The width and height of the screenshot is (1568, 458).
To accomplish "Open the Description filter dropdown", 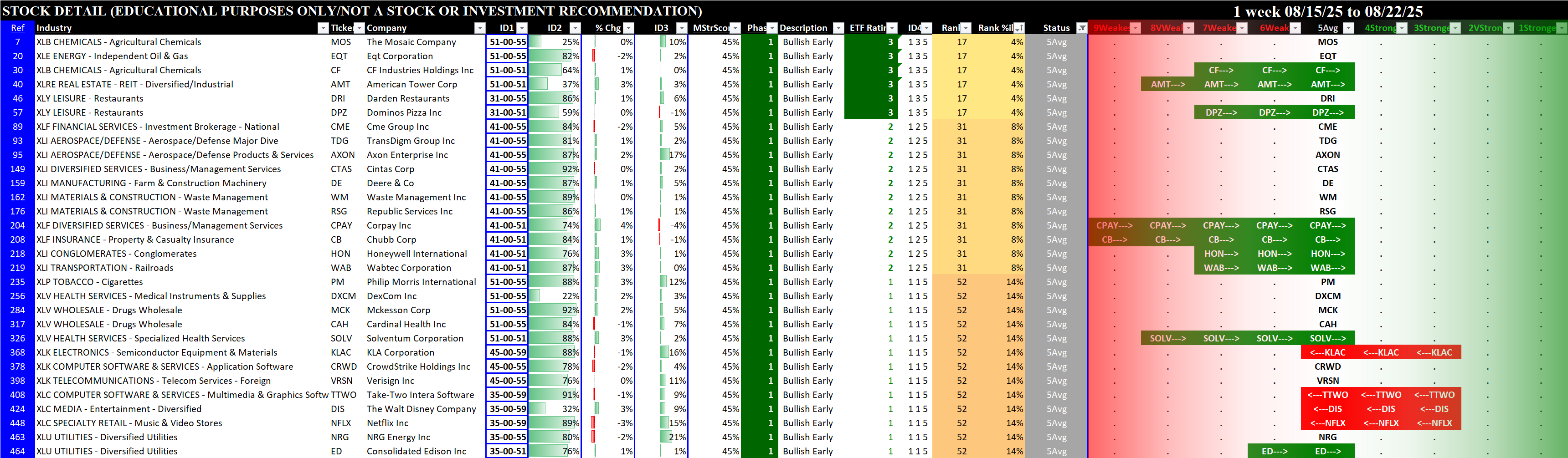I will pyautogui.click(x=838, y=28).
